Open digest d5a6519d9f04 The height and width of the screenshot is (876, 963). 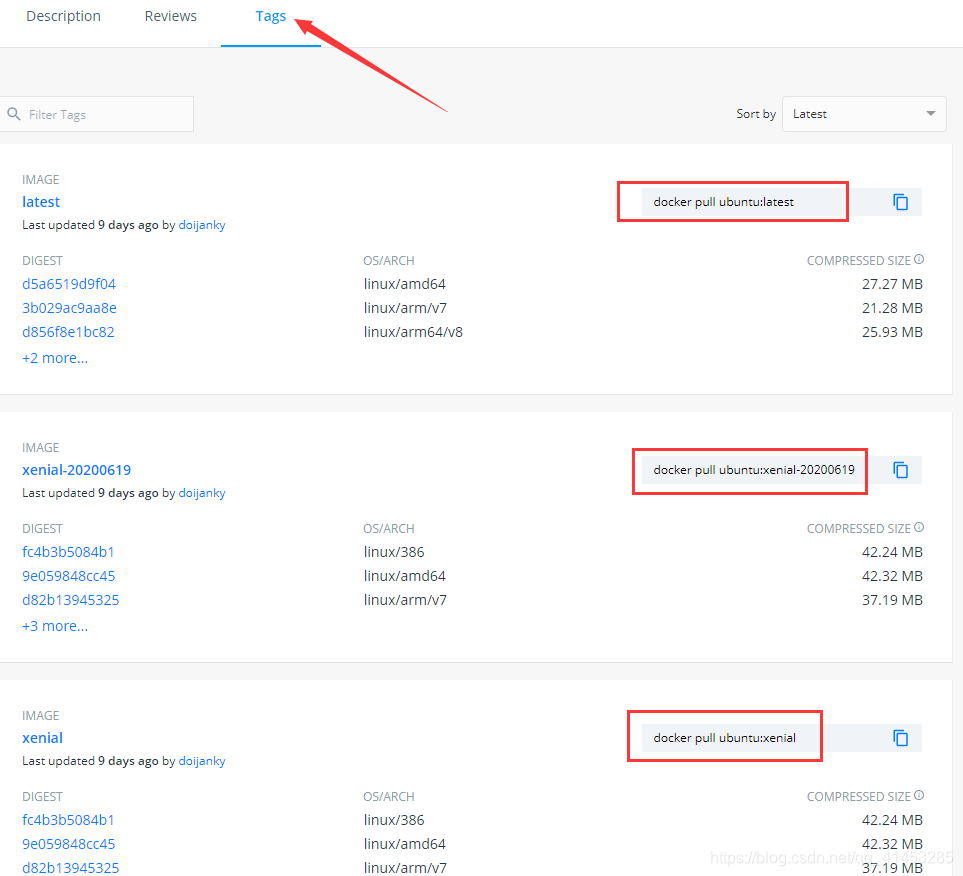(x=69, y=284)
